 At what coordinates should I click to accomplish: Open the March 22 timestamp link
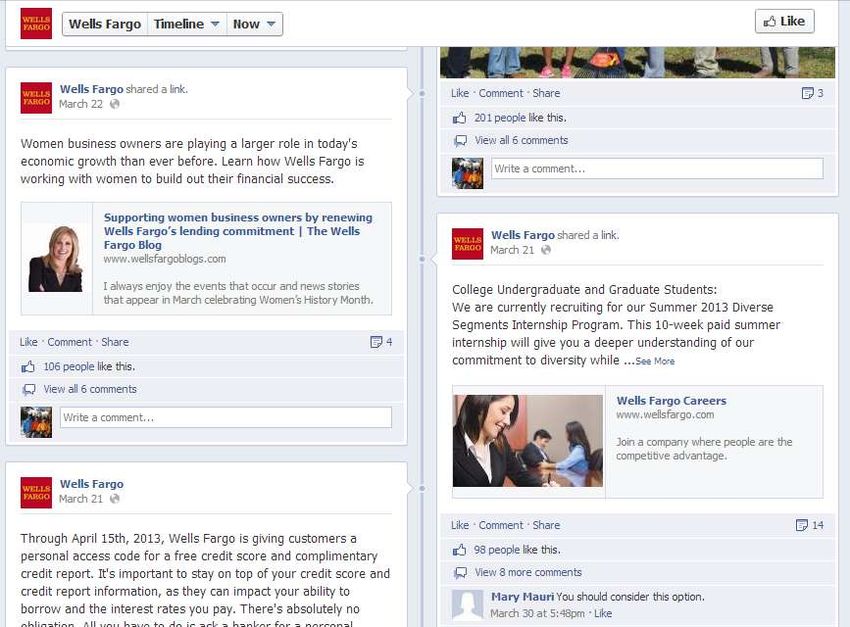point(81,104)
